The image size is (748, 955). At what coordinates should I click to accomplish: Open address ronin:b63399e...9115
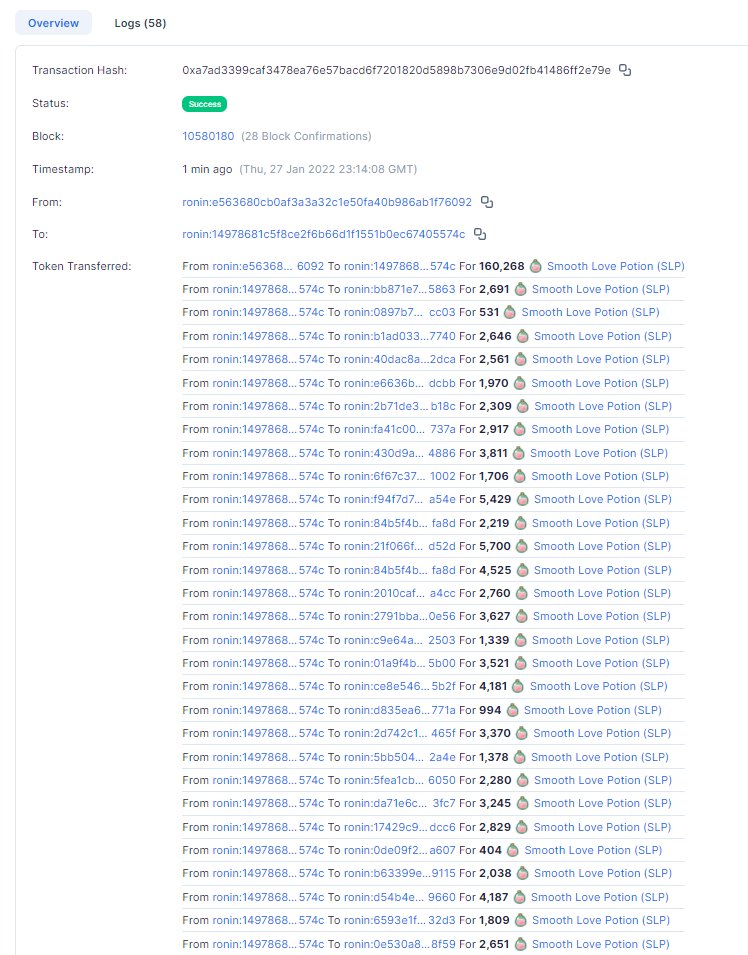pos(400,873)
